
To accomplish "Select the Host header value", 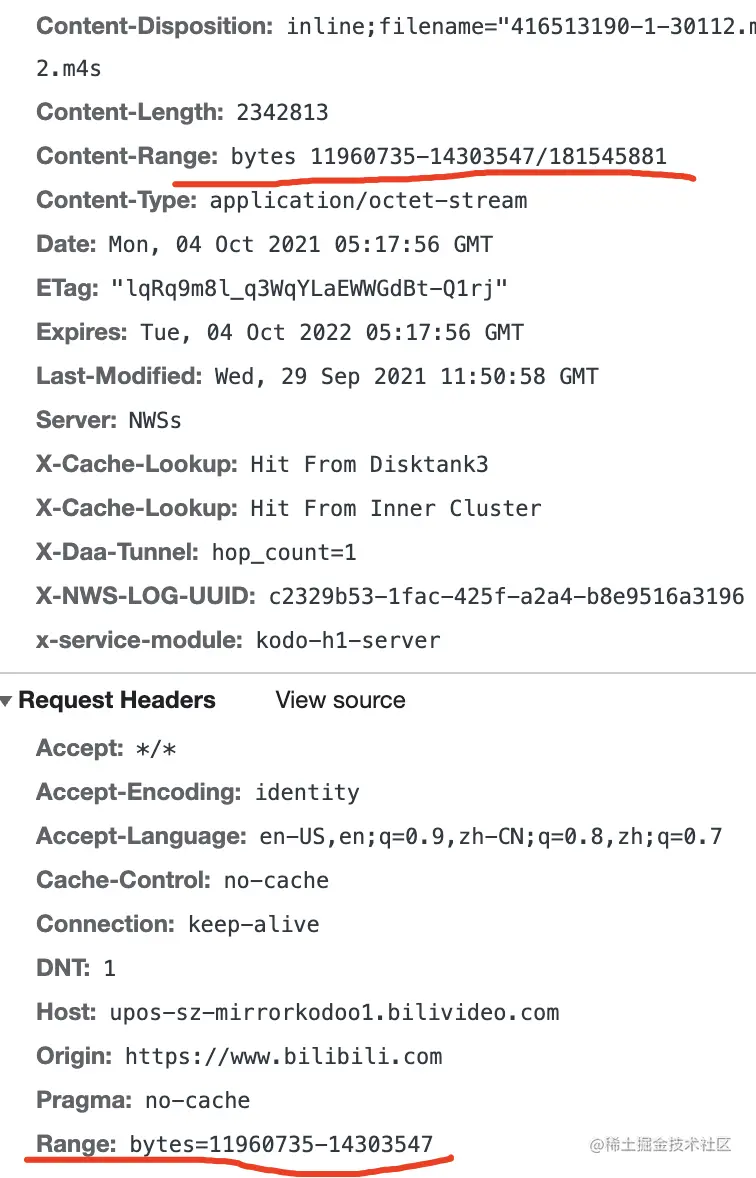I will (334, 1012).
